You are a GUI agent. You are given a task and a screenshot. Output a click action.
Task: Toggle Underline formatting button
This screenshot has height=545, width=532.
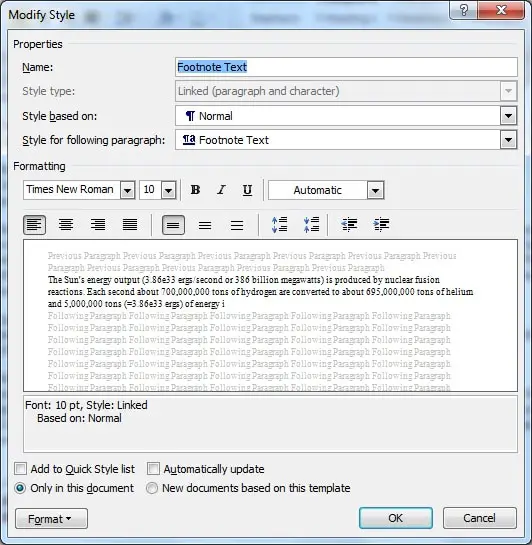[247, 190]
